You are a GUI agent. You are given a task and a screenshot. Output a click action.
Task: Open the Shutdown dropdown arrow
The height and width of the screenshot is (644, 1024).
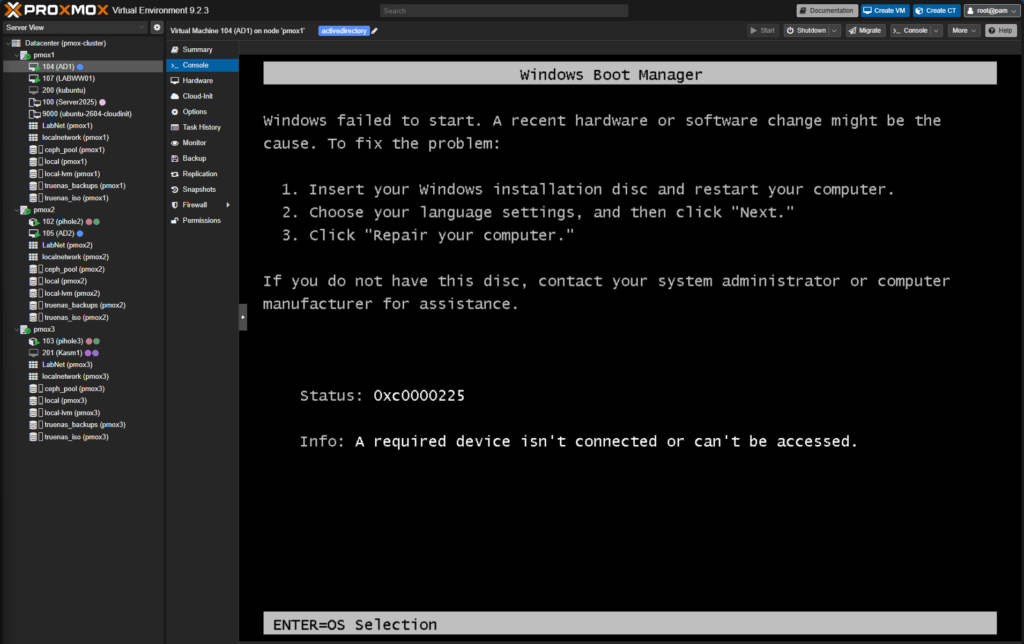click(x=835, y=31)
